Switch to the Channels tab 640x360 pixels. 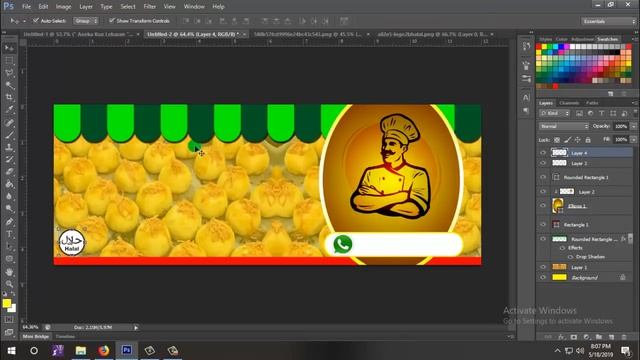pyautogui.click(x=569, y=103)
